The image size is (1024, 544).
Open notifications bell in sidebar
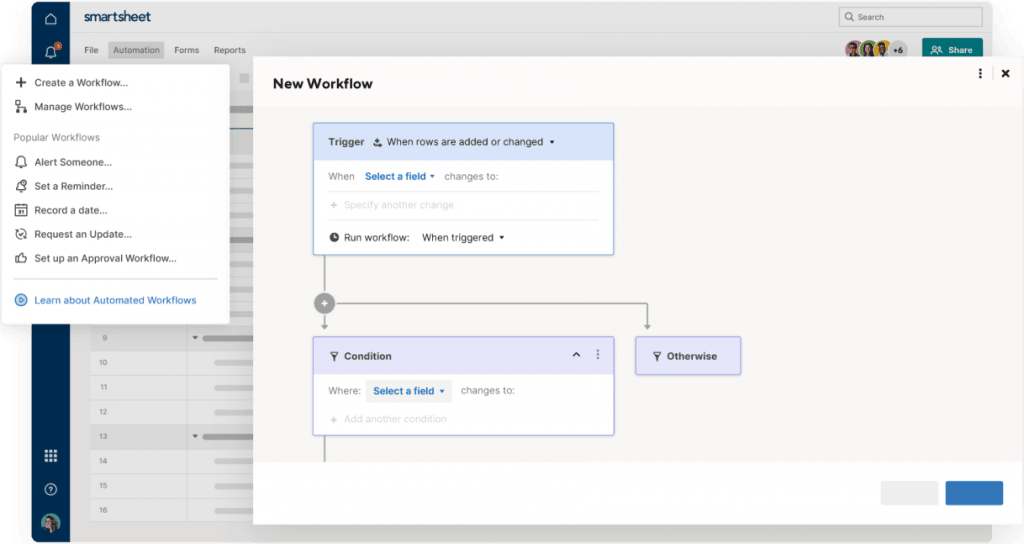pyautogui.click(x=51, y=51)
